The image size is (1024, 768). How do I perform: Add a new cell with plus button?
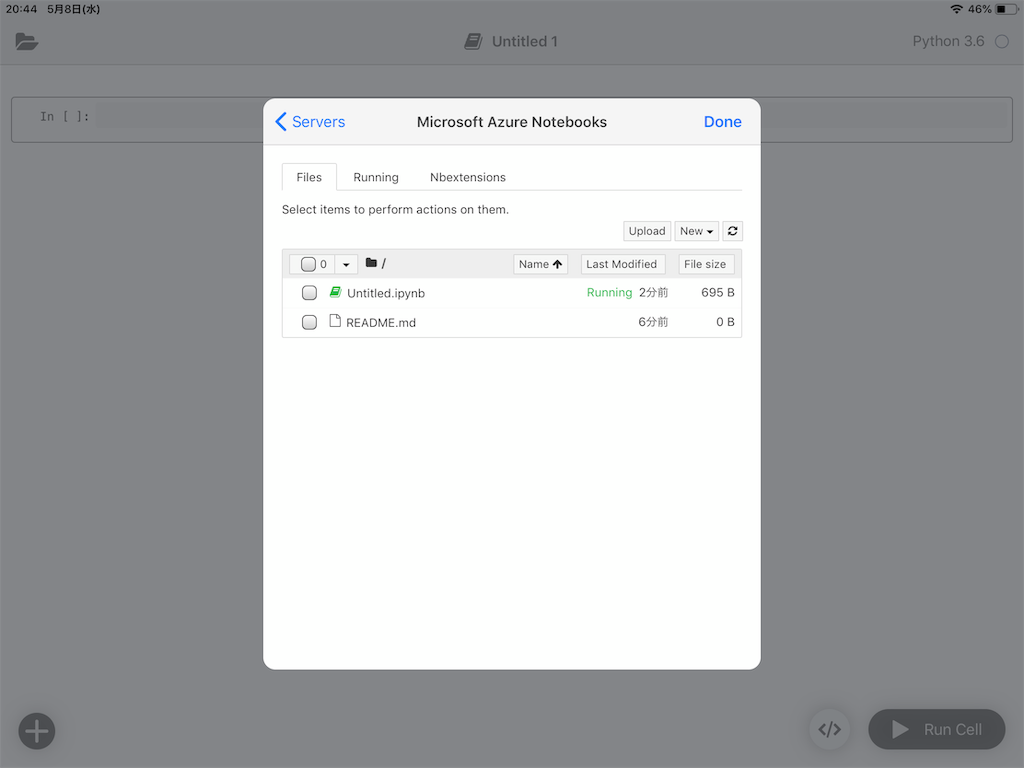tap(37, 731)
